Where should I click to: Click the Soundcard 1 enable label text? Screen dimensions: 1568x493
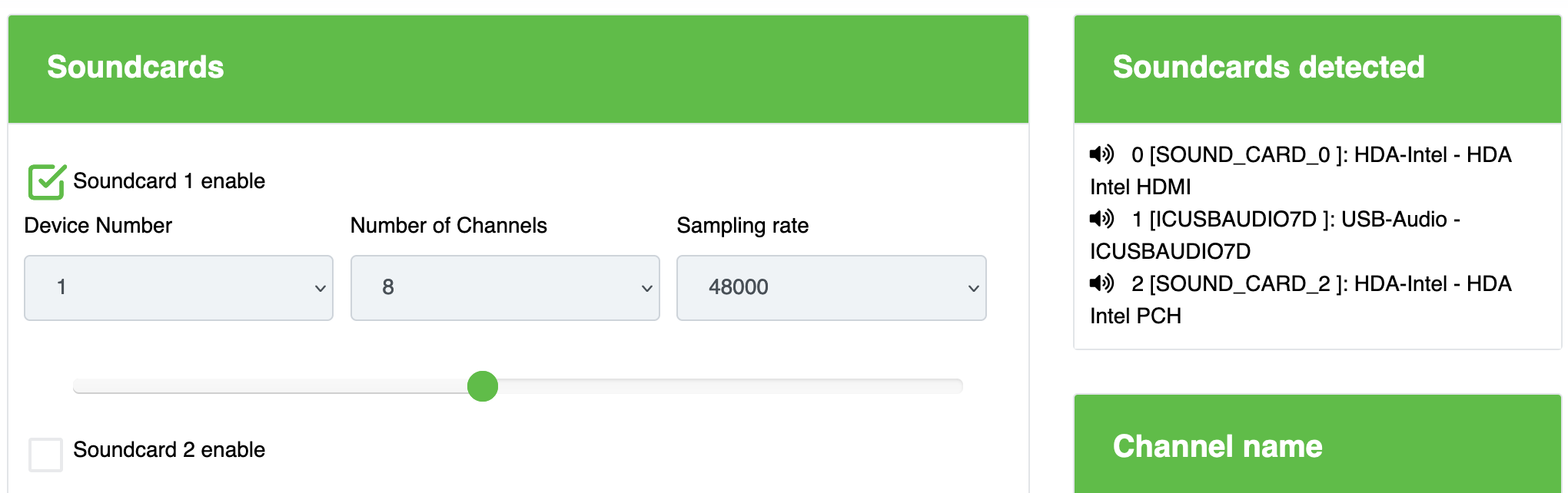click(x=169, y=181)
